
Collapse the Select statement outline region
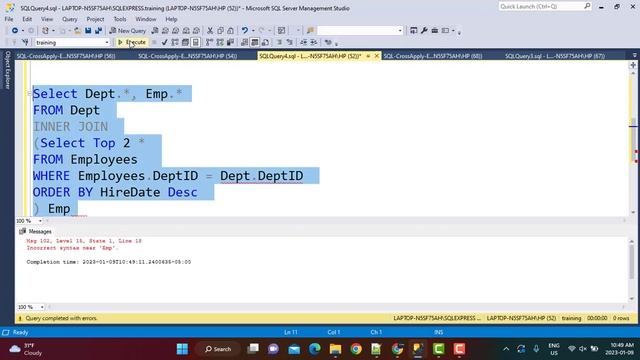tap(29, 94)
